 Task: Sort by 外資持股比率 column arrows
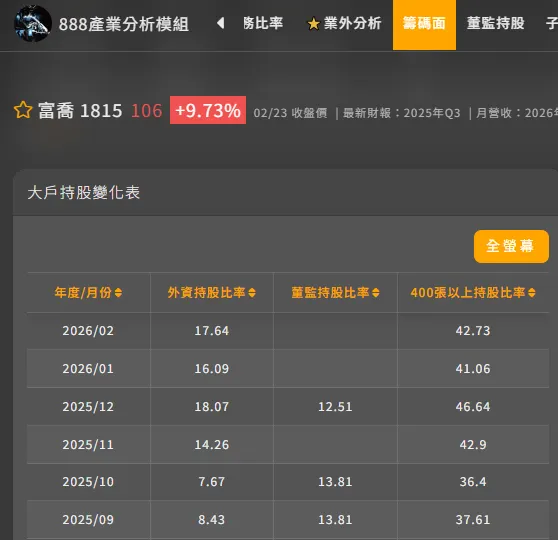[252, 293]
